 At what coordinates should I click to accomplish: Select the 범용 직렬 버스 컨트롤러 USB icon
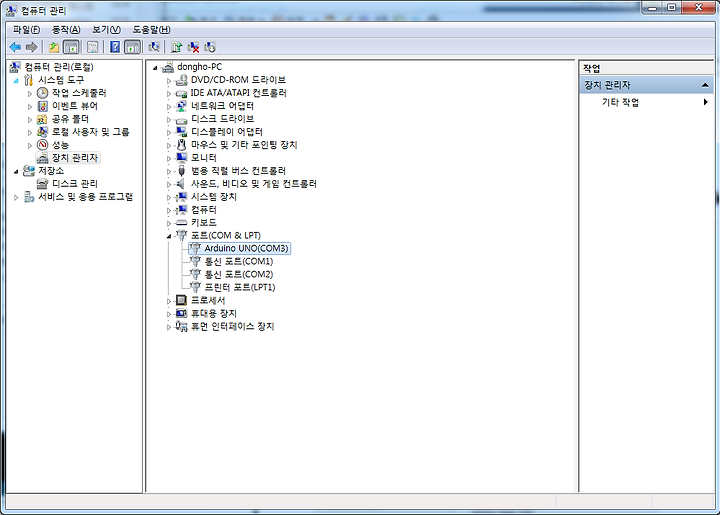(x=181, y=171)
